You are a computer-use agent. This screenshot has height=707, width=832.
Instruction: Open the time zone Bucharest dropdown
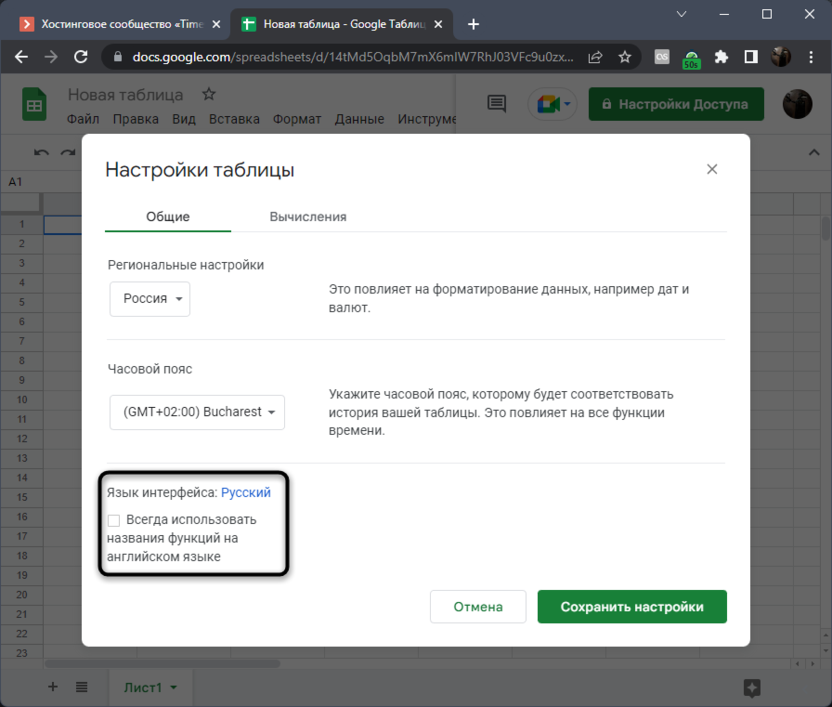tap(197, 412)
